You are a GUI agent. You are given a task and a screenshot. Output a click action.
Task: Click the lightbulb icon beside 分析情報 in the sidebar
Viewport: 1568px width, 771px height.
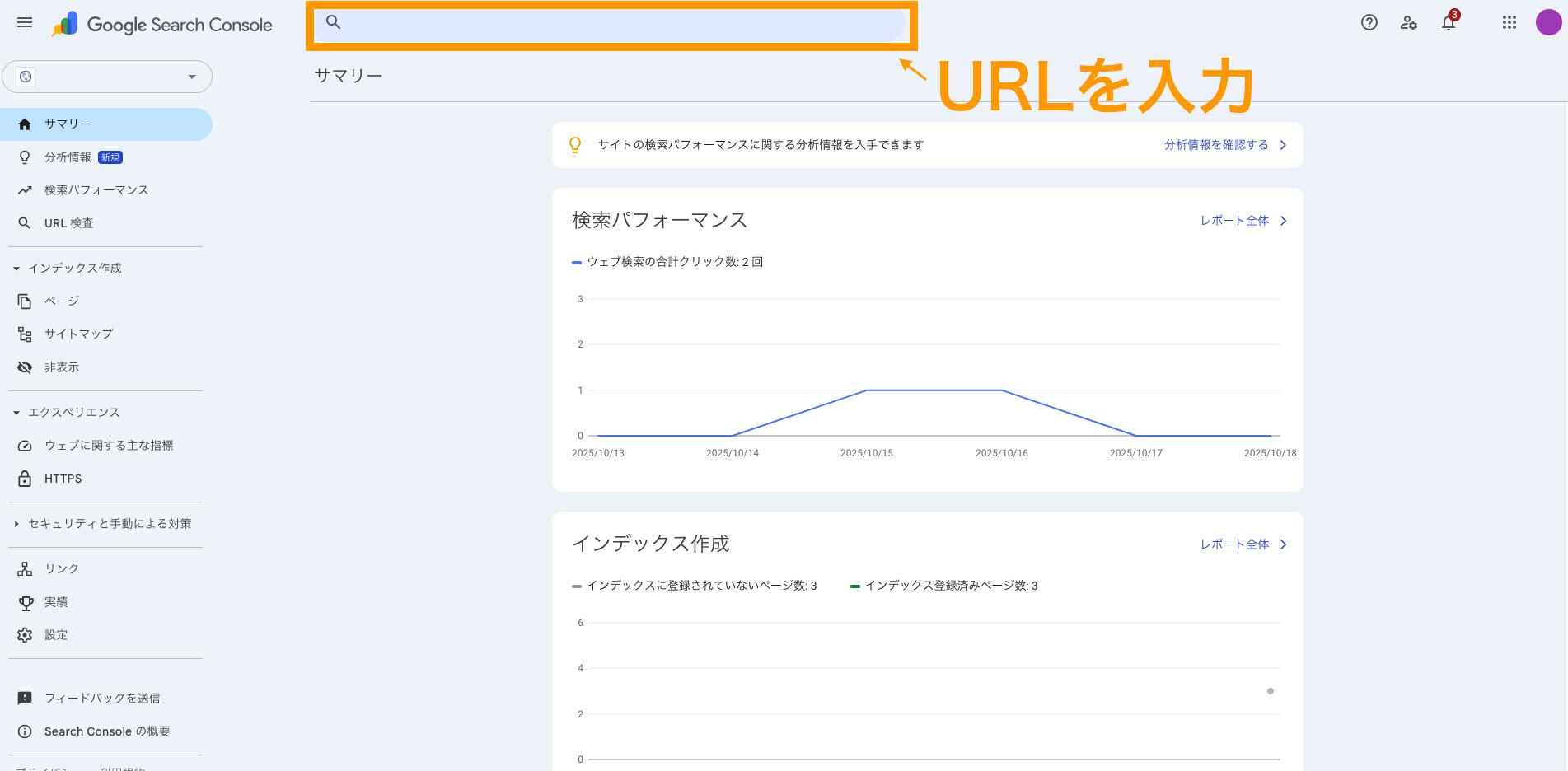[25, 157]
